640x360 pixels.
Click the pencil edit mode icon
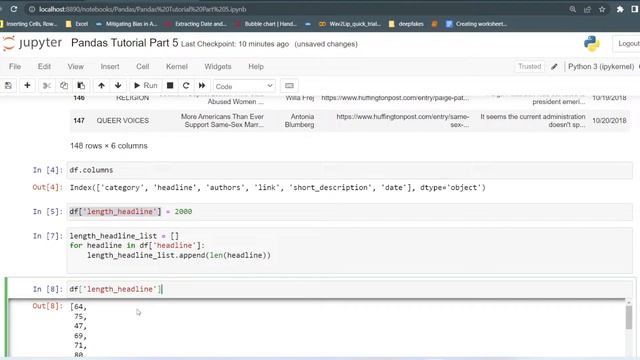(x=554, y=67)
